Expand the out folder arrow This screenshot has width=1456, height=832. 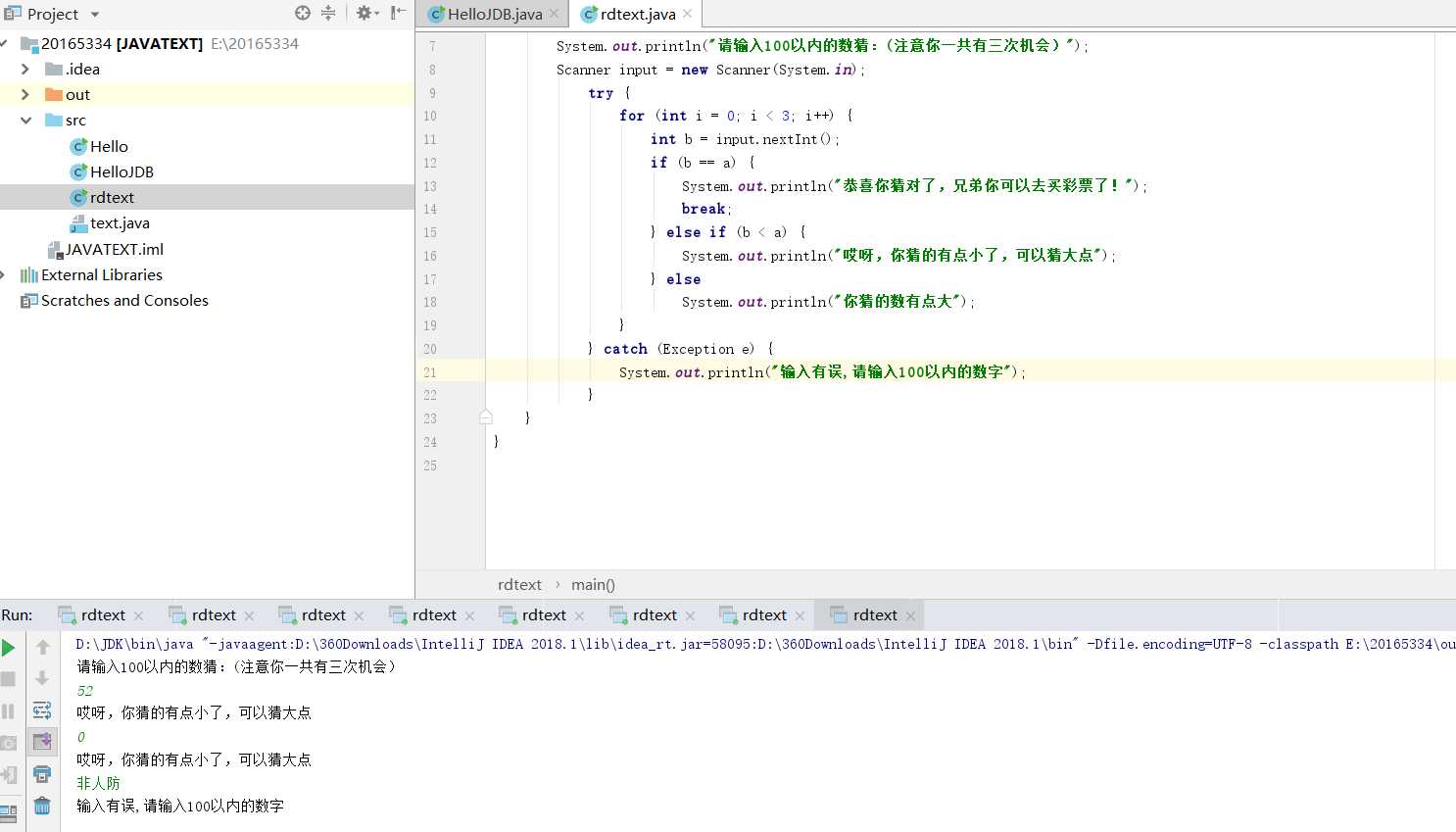(x=25, y=95)
